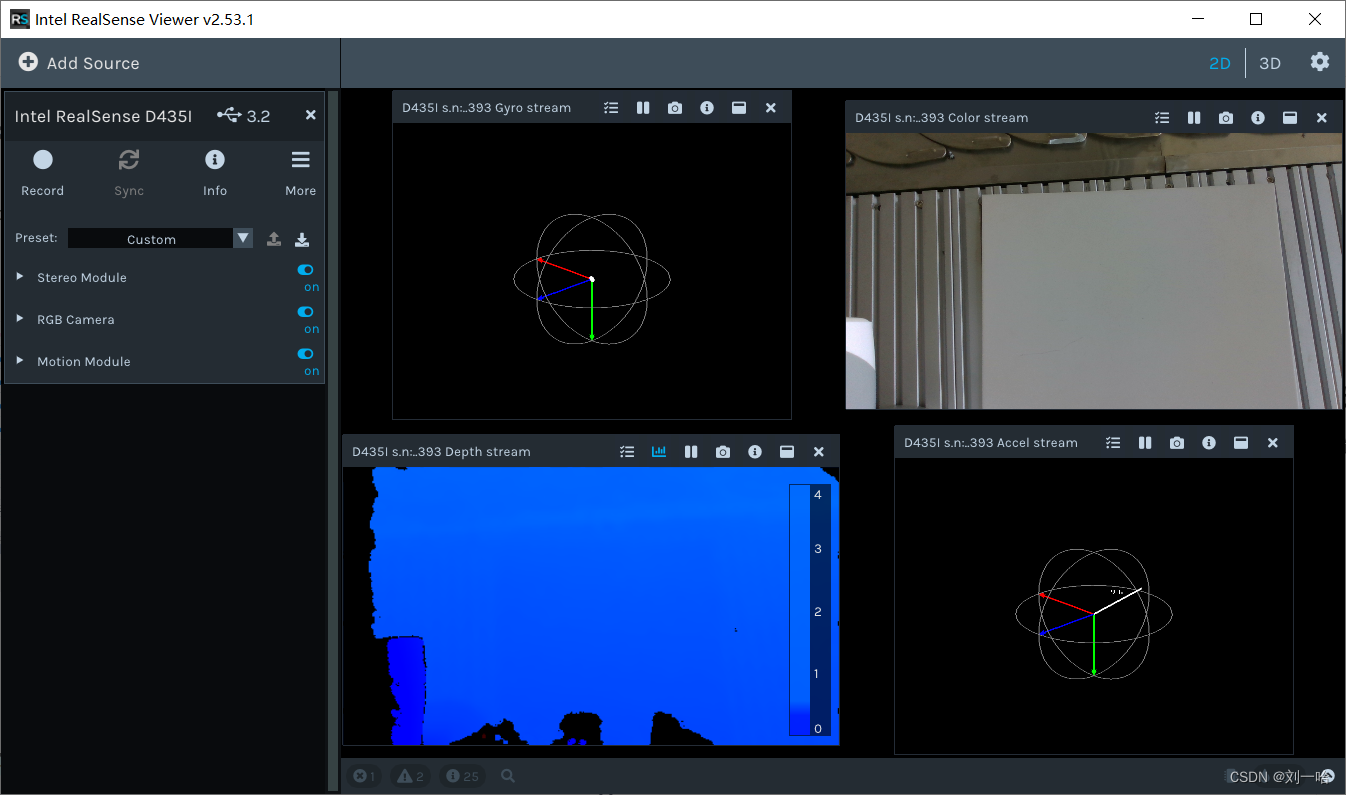Show info notifications count 25

click(x=462, y=776)
